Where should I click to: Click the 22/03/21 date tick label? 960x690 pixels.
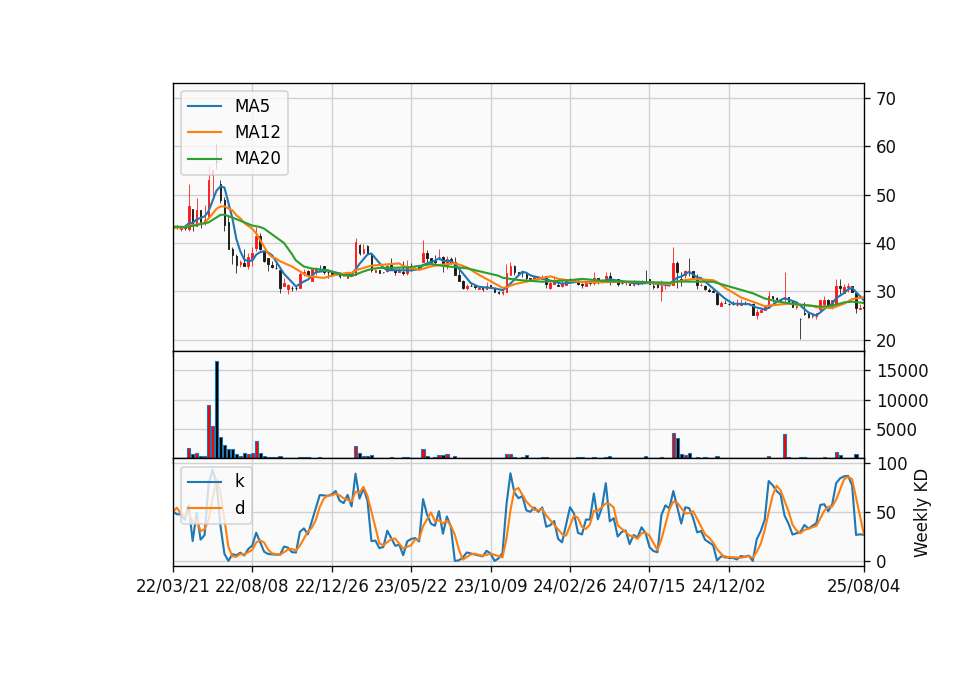click(x=173, y=587)
